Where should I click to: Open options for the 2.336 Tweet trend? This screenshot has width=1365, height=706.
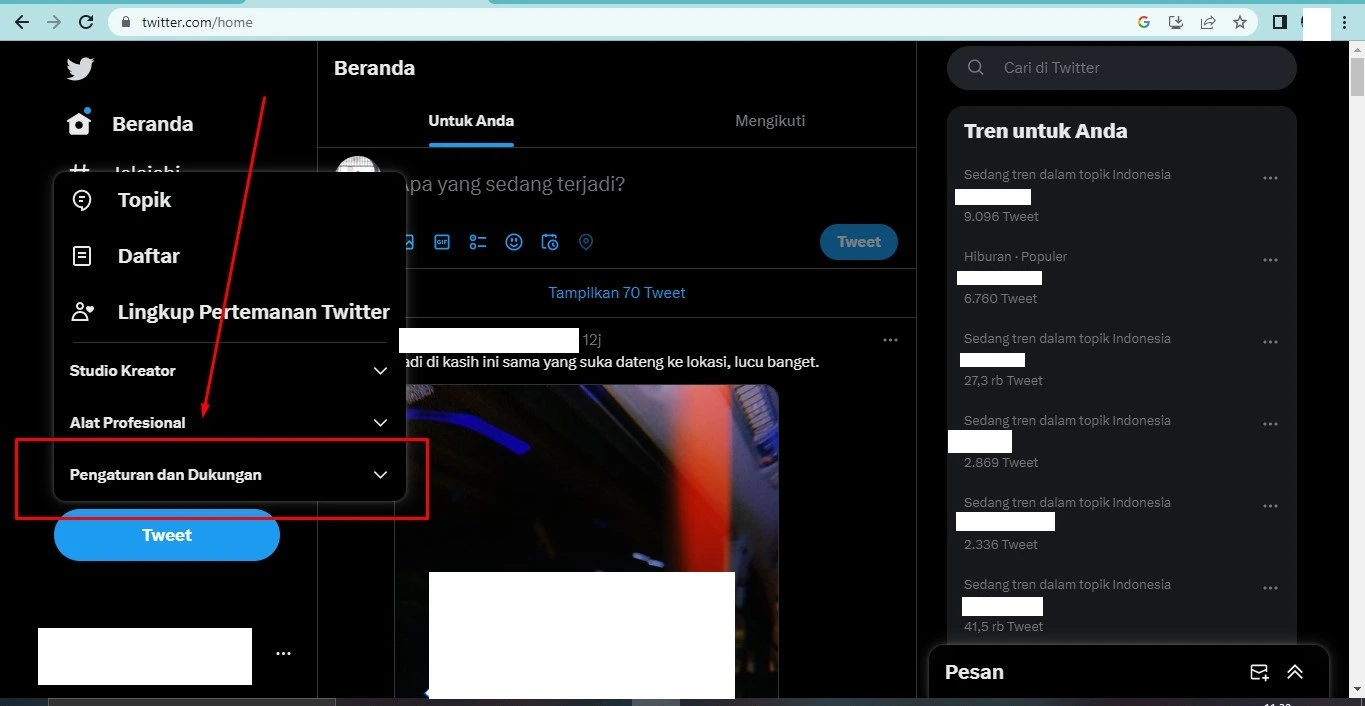click(1271, 506)
